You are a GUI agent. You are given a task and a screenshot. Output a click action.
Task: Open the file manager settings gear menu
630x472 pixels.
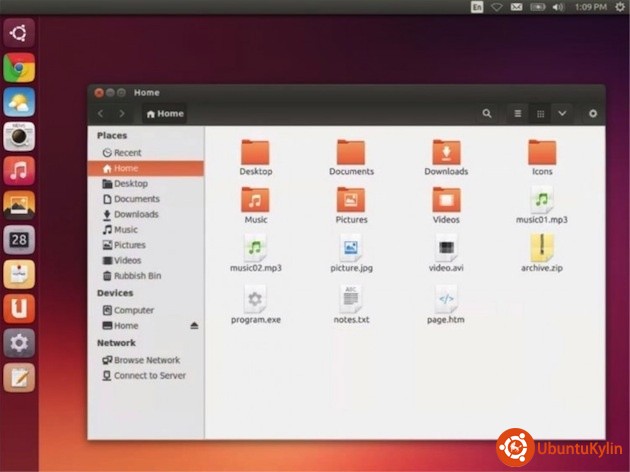click(593, 114)
